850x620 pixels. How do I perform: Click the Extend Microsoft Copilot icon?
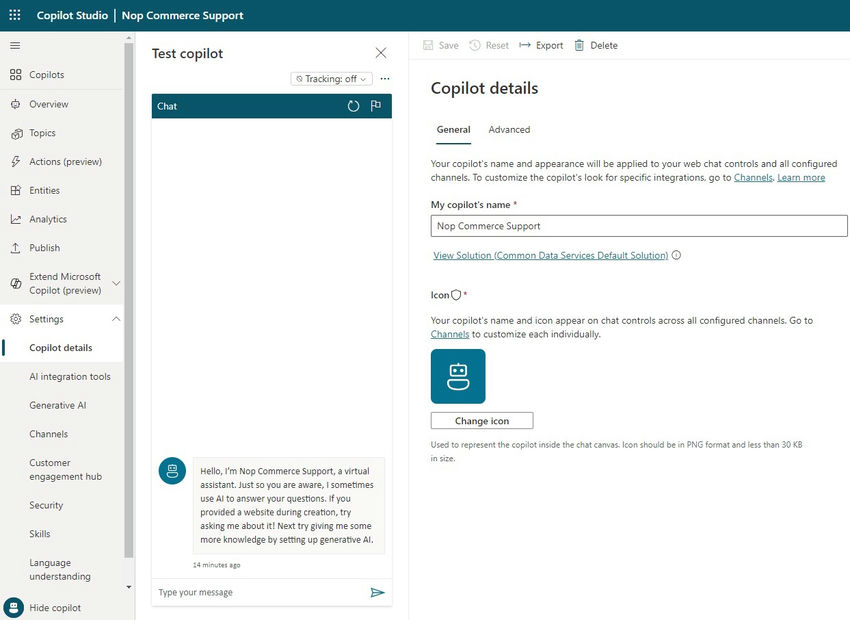(16, 283)
